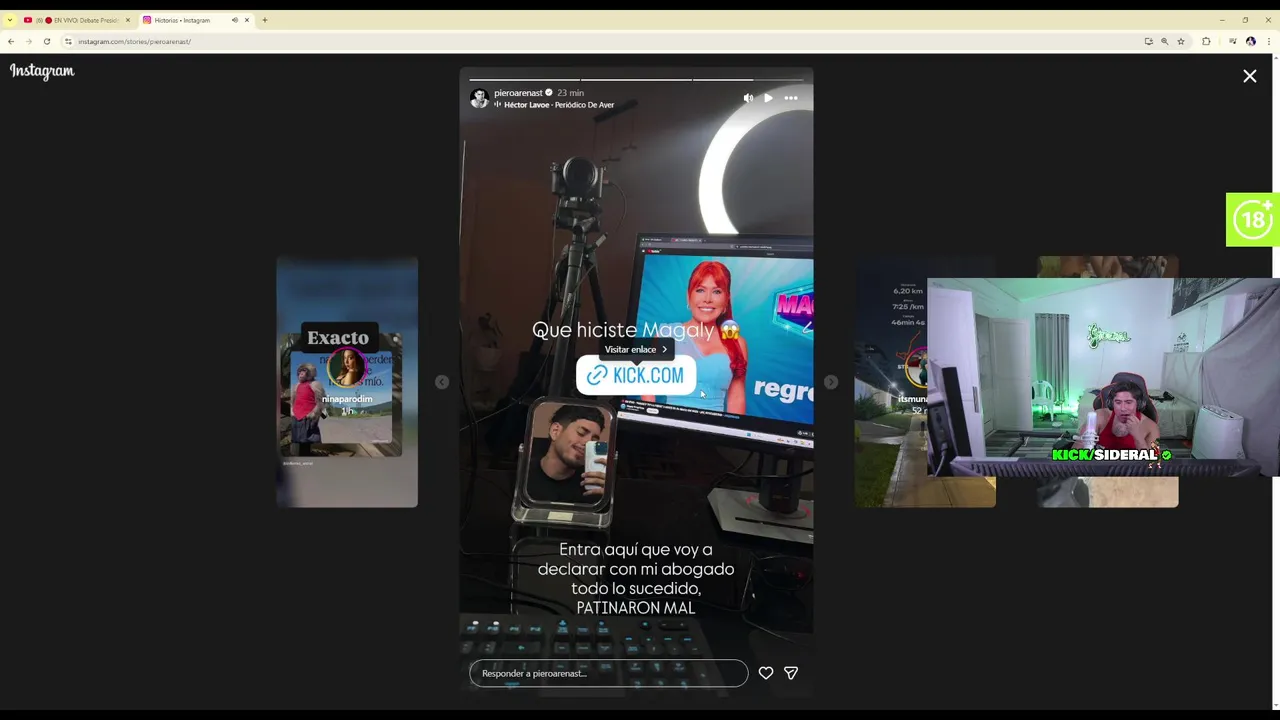Click the streamer webcam overlay
Viewport: 1280px width, 720px height.
[1103, 377]
